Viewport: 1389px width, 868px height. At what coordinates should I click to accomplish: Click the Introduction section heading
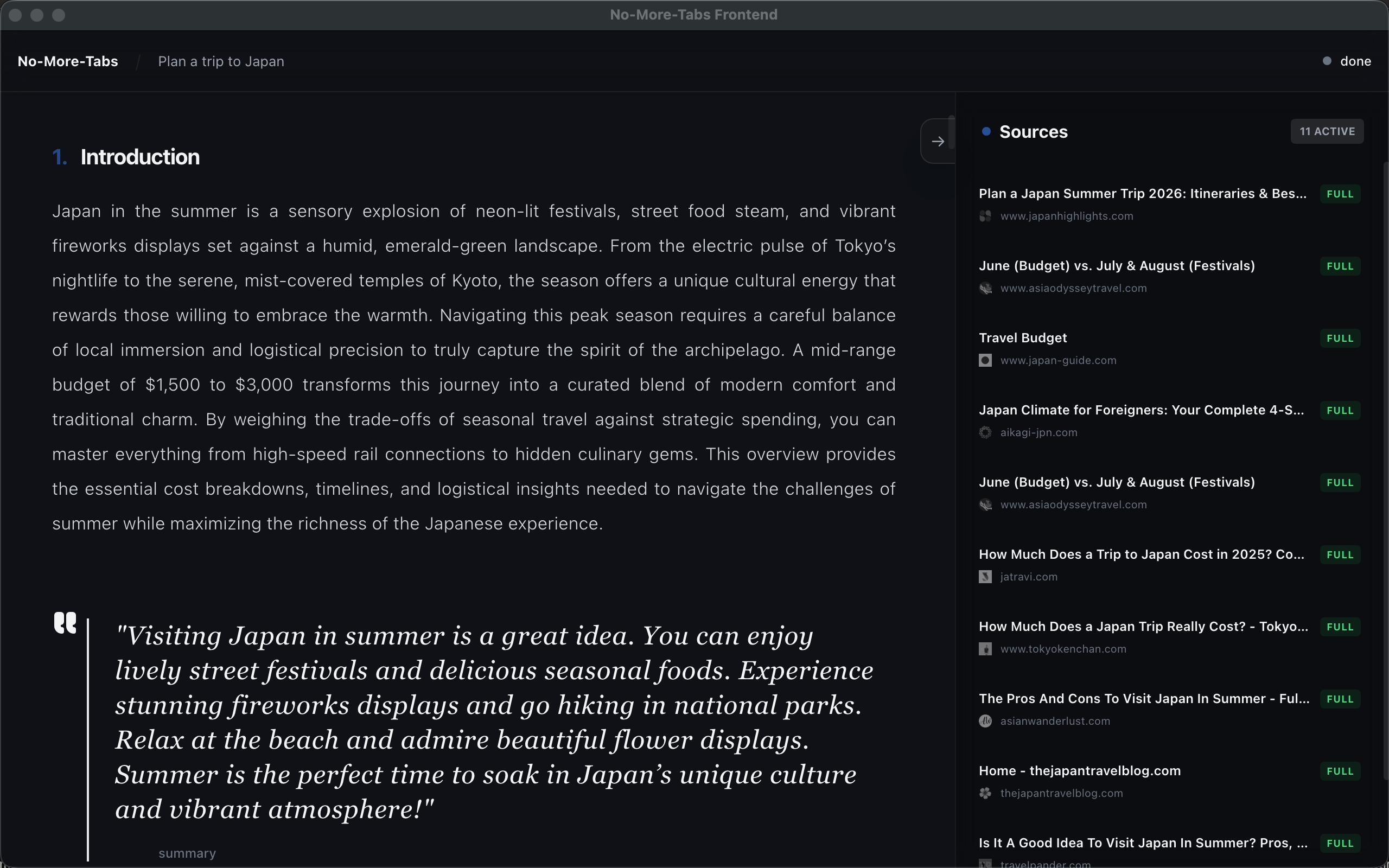tap(139, 157)
